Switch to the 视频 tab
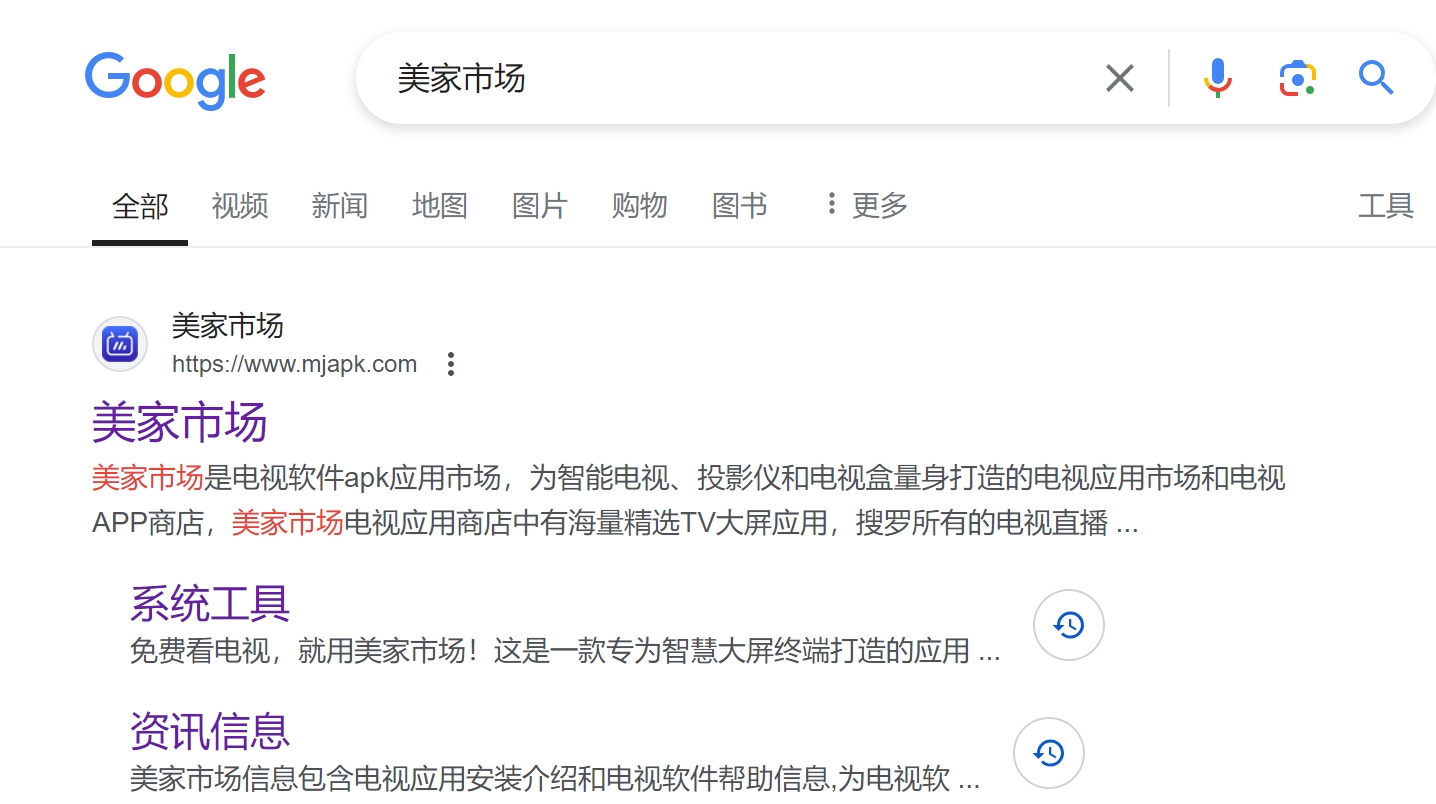This screenshot has width=1436, height=804. [x=240, y=206]
